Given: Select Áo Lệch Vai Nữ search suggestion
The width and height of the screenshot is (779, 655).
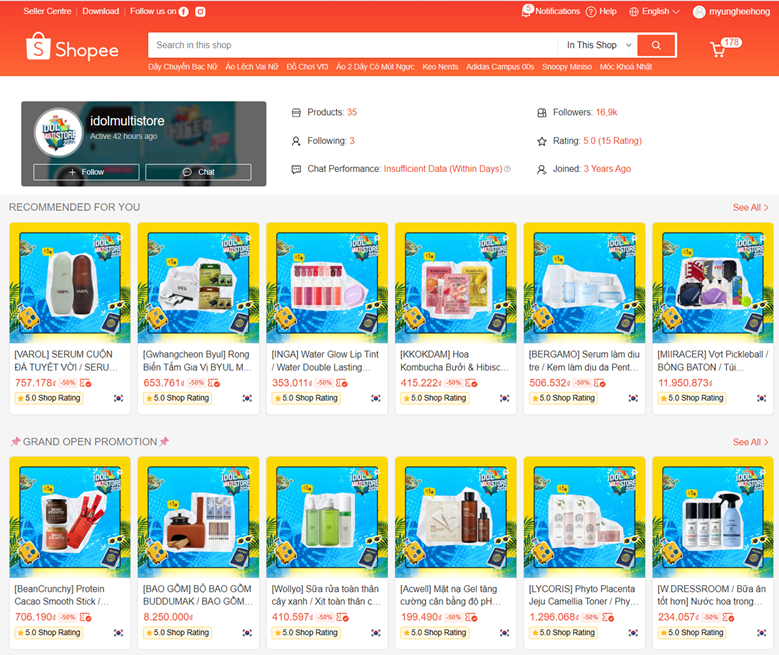Looking at the screenshot, I should [x=252, y=67].
